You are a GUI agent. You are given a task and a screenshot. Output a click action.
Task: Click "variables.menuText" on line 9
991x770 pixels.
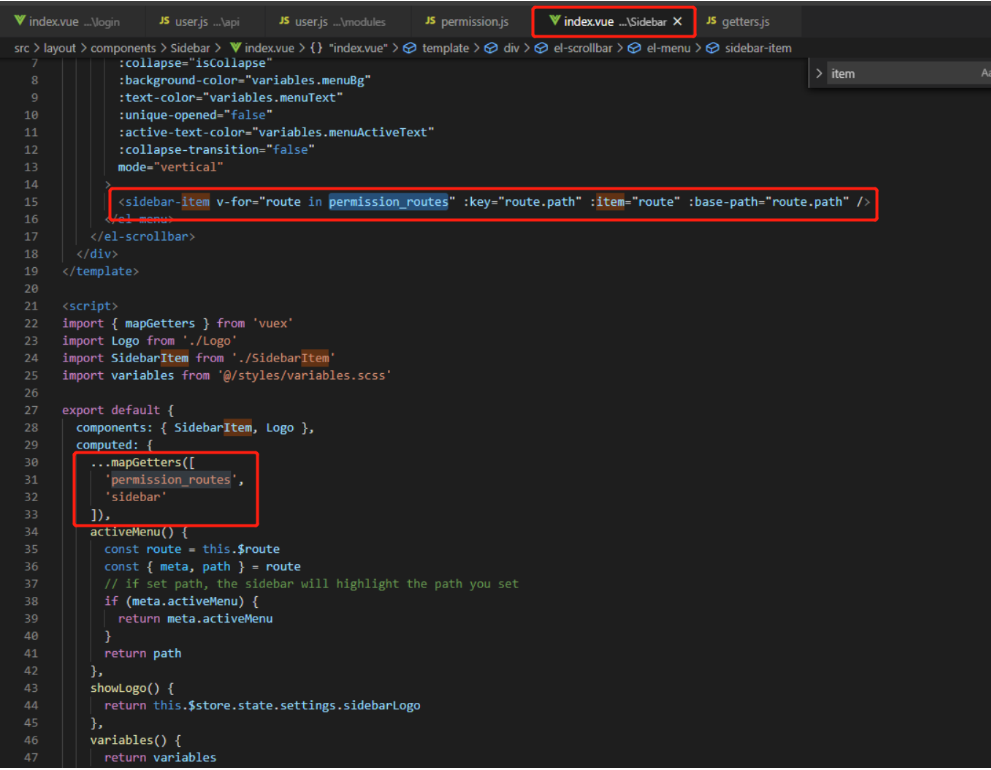(272, 97)
